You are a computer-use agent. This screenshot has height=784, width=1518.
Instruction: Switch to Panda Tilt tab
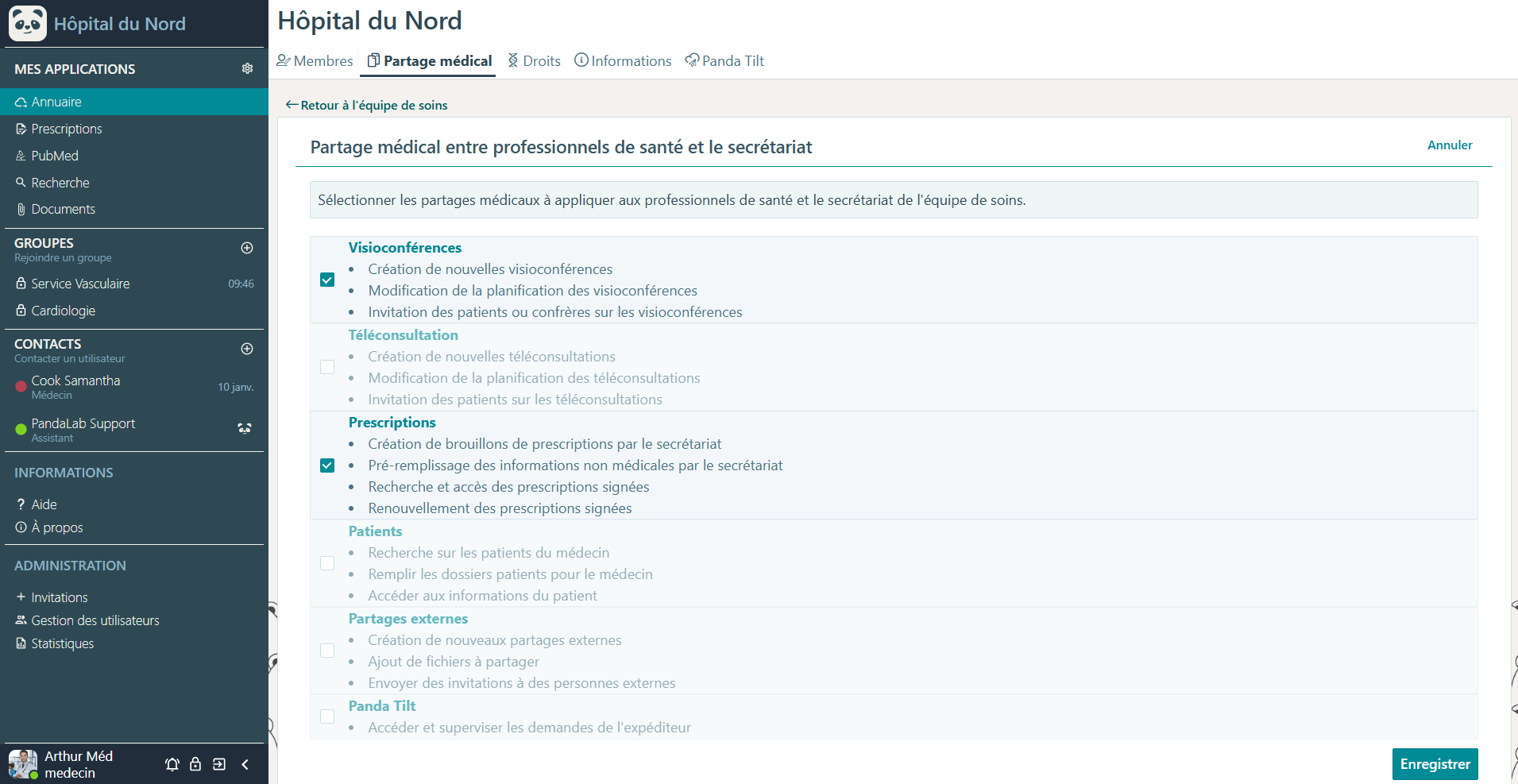click(724, 61)
